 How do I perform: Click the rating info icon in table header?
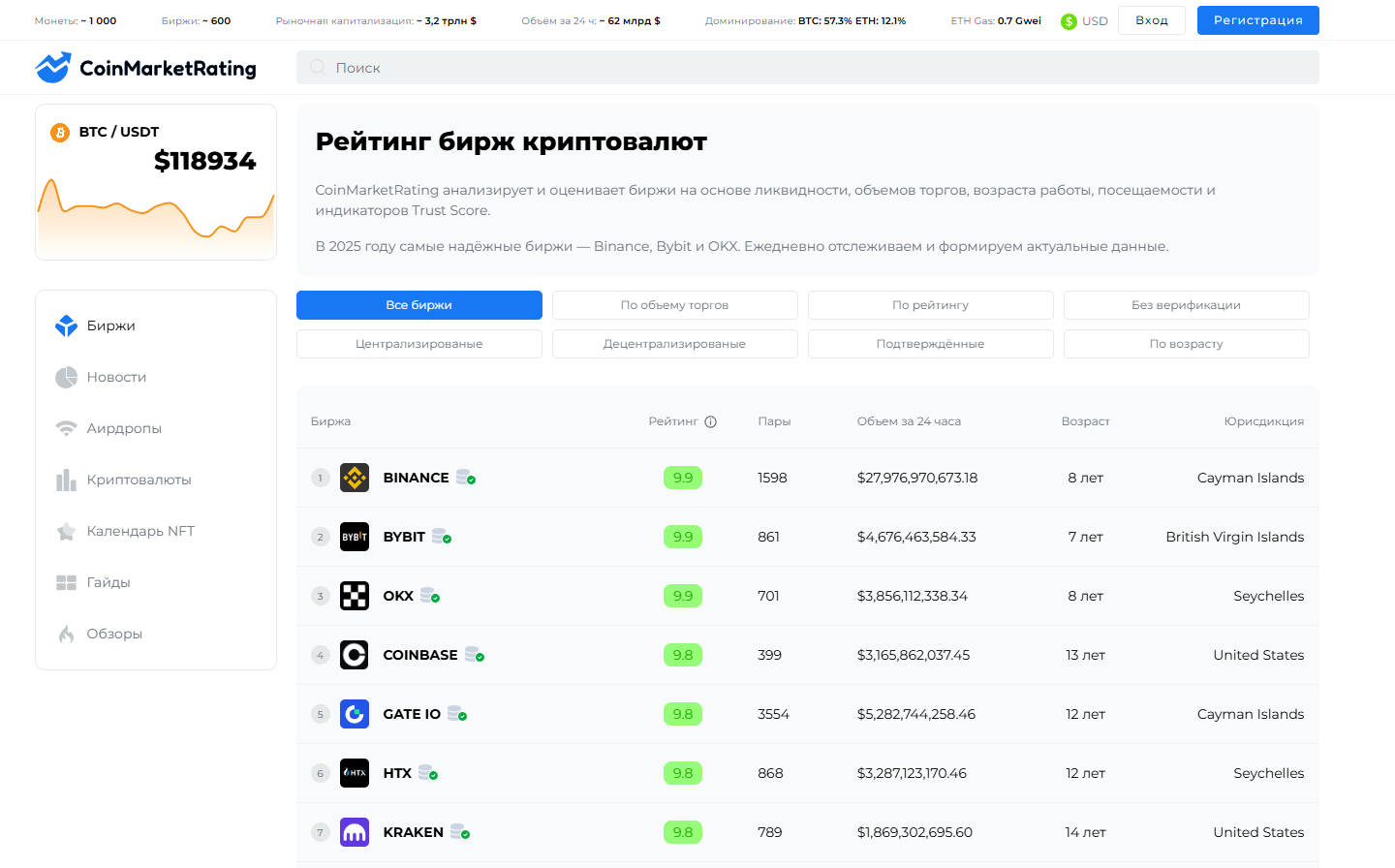coord(710,421)
